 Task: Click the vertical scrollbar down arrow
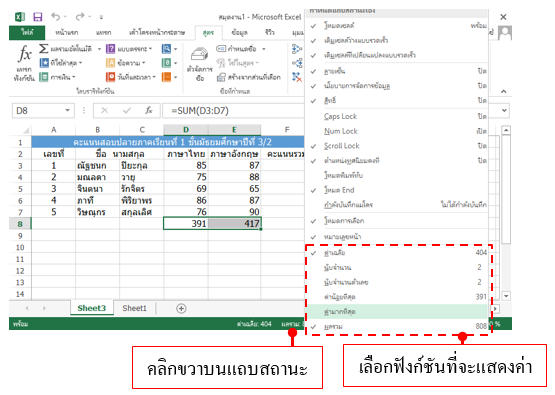coord(506,296)
